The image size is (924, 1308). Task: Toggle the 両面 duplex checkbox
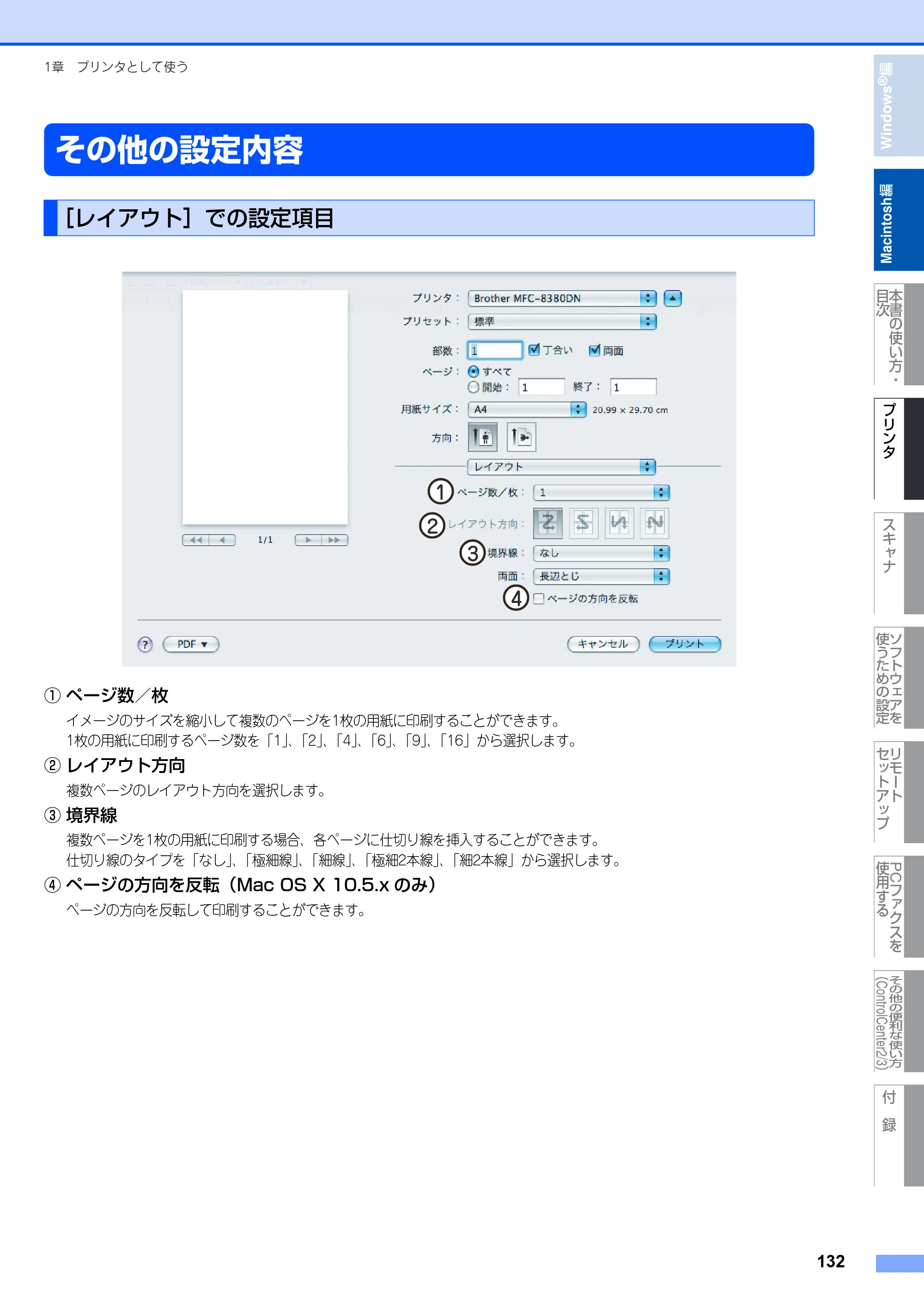594,350
